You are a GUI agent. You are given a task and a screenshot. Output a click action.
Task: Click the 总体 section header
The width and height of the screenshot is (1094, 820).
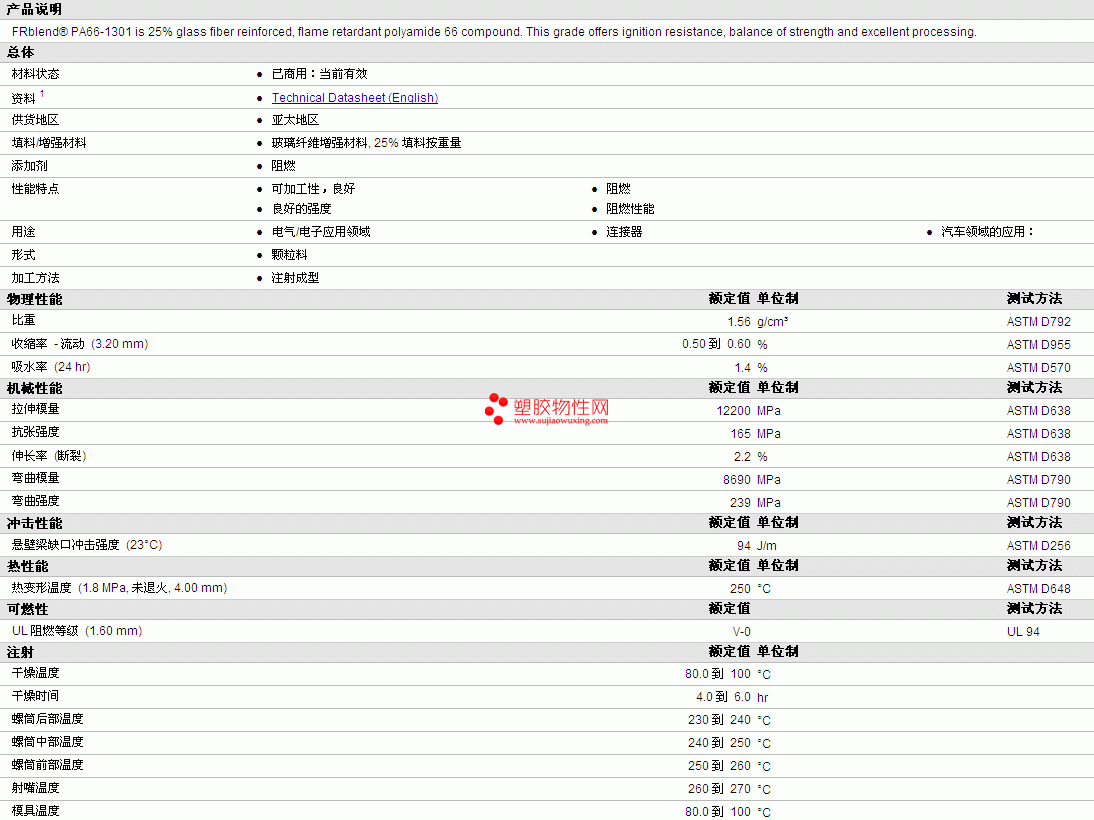[21, 52]
